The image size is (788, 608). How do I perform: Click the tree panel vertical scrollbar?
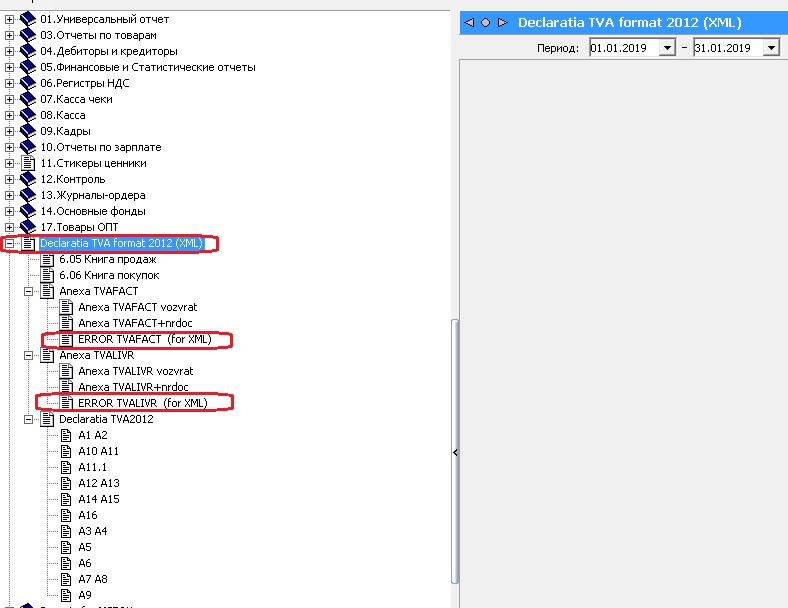point(455,451)
